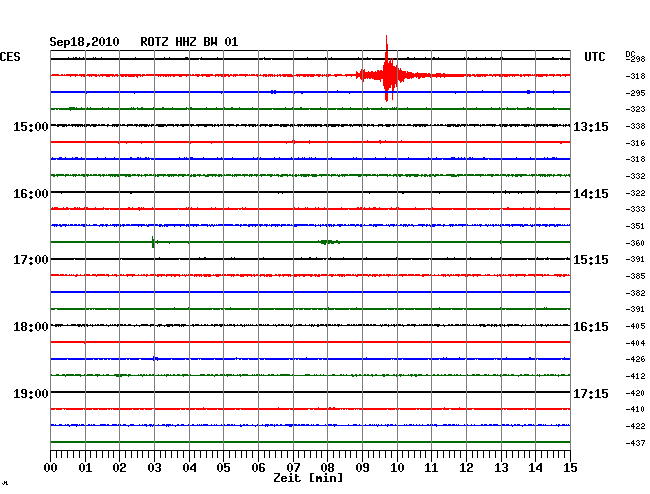Click the 17:15 UTC time label
650x494 pixels.
pyautogui.click(x=591, y=393)
